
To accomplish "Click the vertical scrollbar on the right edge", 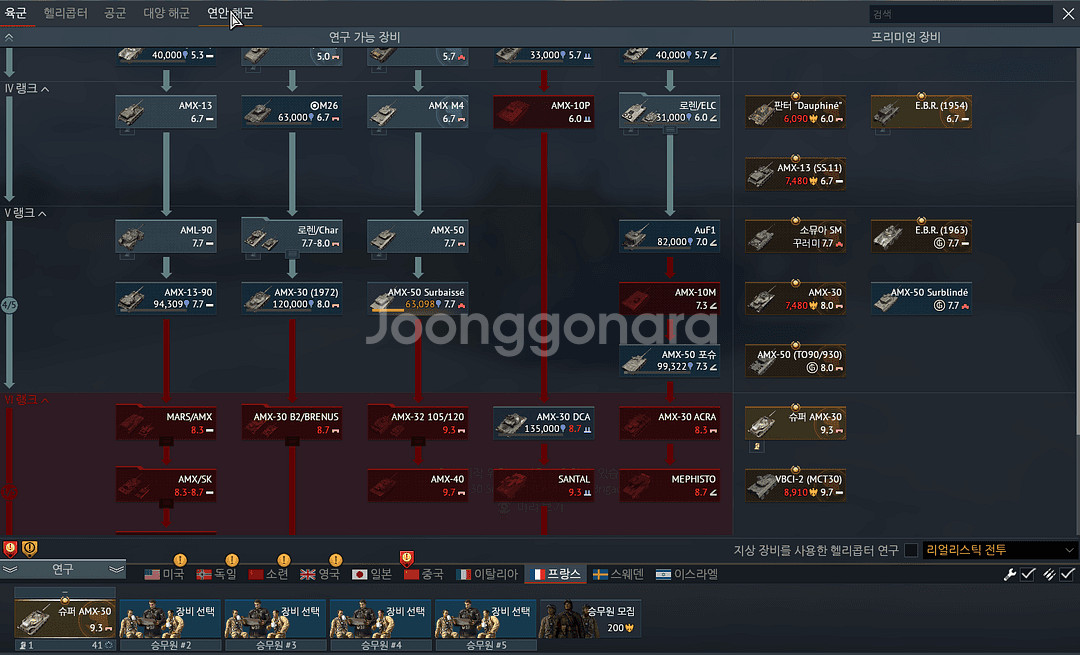I will 1077,327.
